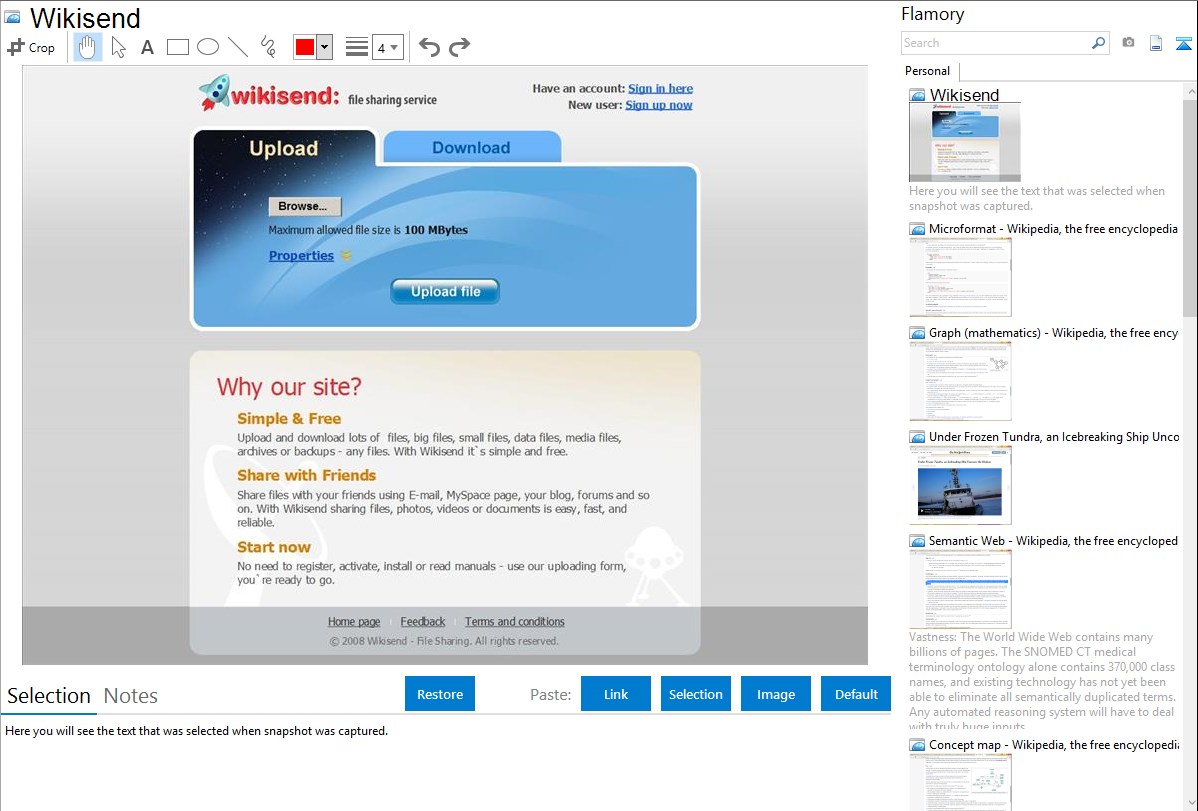Viewport: 1198px width, 811px height.
Task: Click the Home page footer link
Action: (x=354, y=621)
